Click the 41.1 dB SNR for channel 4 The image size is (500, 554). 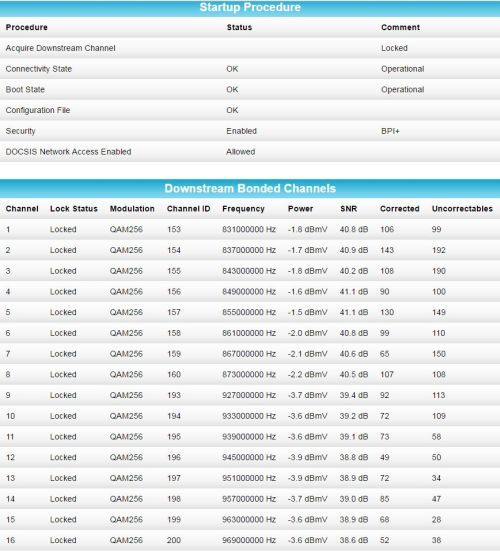[x=354, y=291]
